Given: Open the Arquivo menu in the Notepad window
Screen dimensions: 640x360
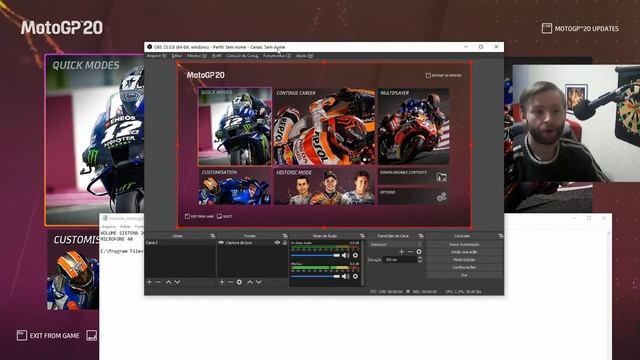Looking at the screenshot, I should point(109,227).
